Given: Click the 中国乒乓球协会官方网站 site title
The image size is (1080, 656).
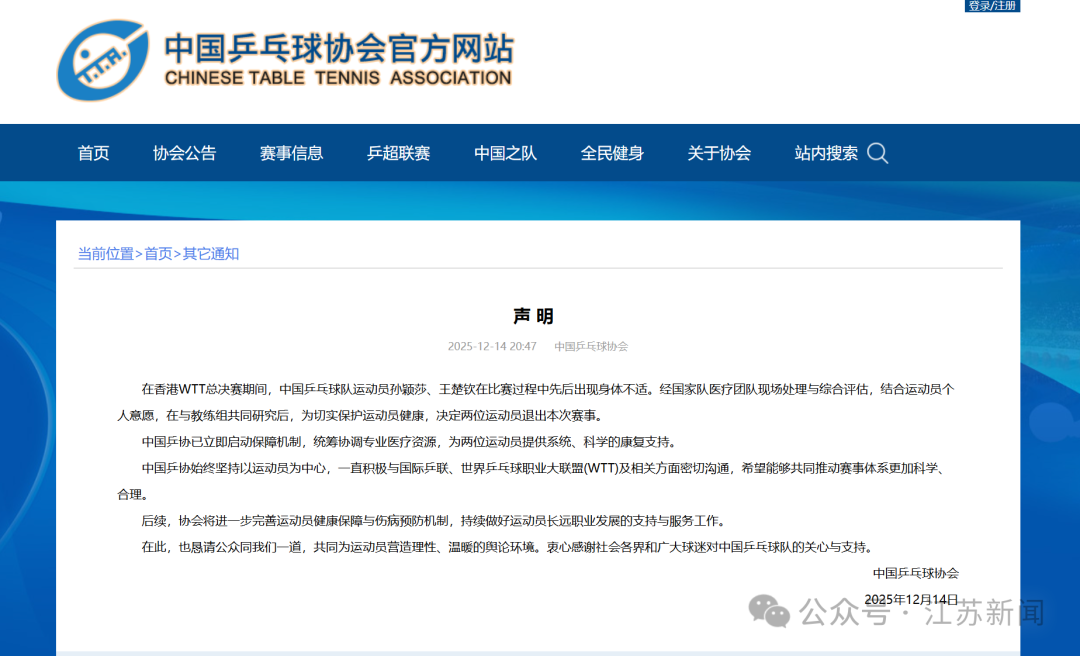Looking at the screenshot, I should 338,48.
